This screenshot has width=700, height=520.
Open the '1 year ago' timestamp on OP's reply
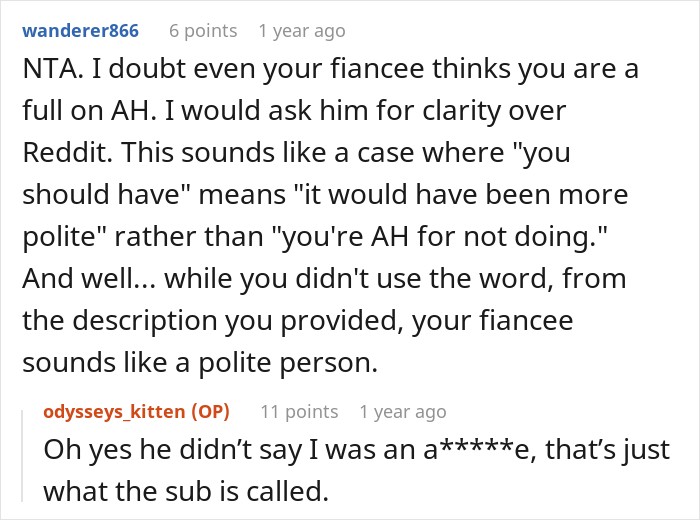(403, 412)
